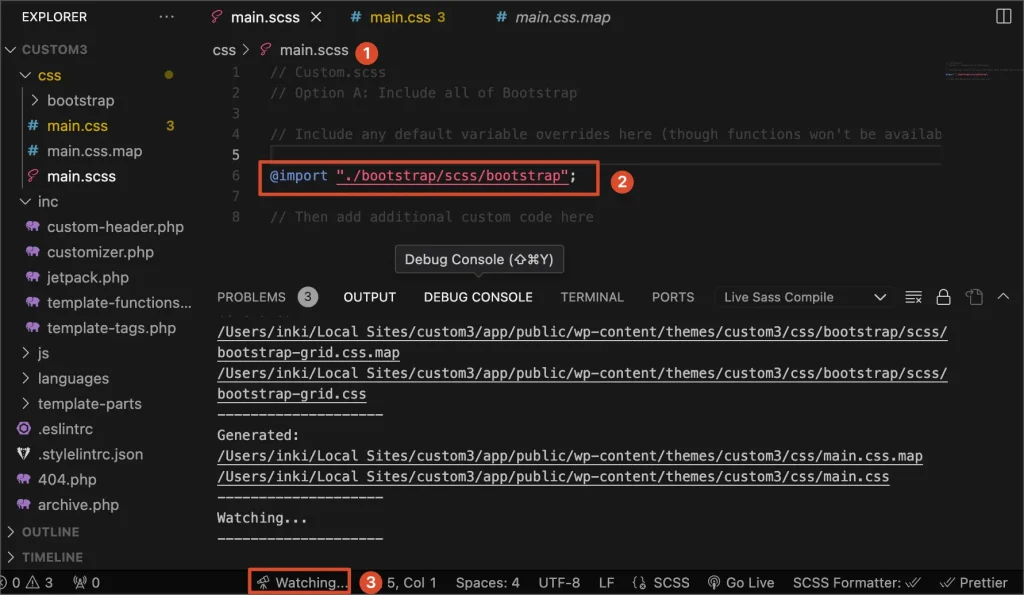Click the SCSS language mode button
The width and height of the screenshot is (1024, 595).
665,582
